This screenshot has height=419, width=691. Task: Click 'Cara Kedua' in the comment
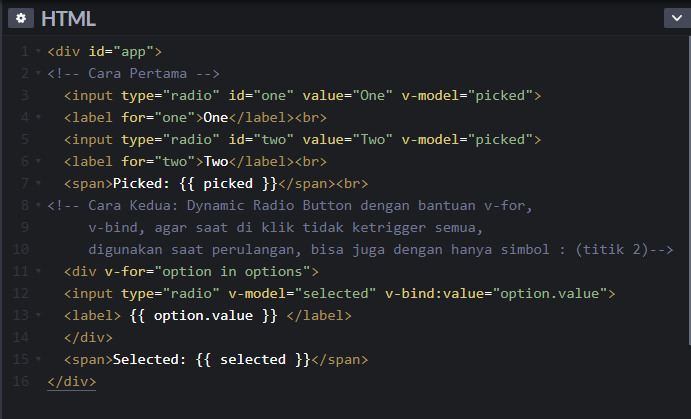click(129, 206)
